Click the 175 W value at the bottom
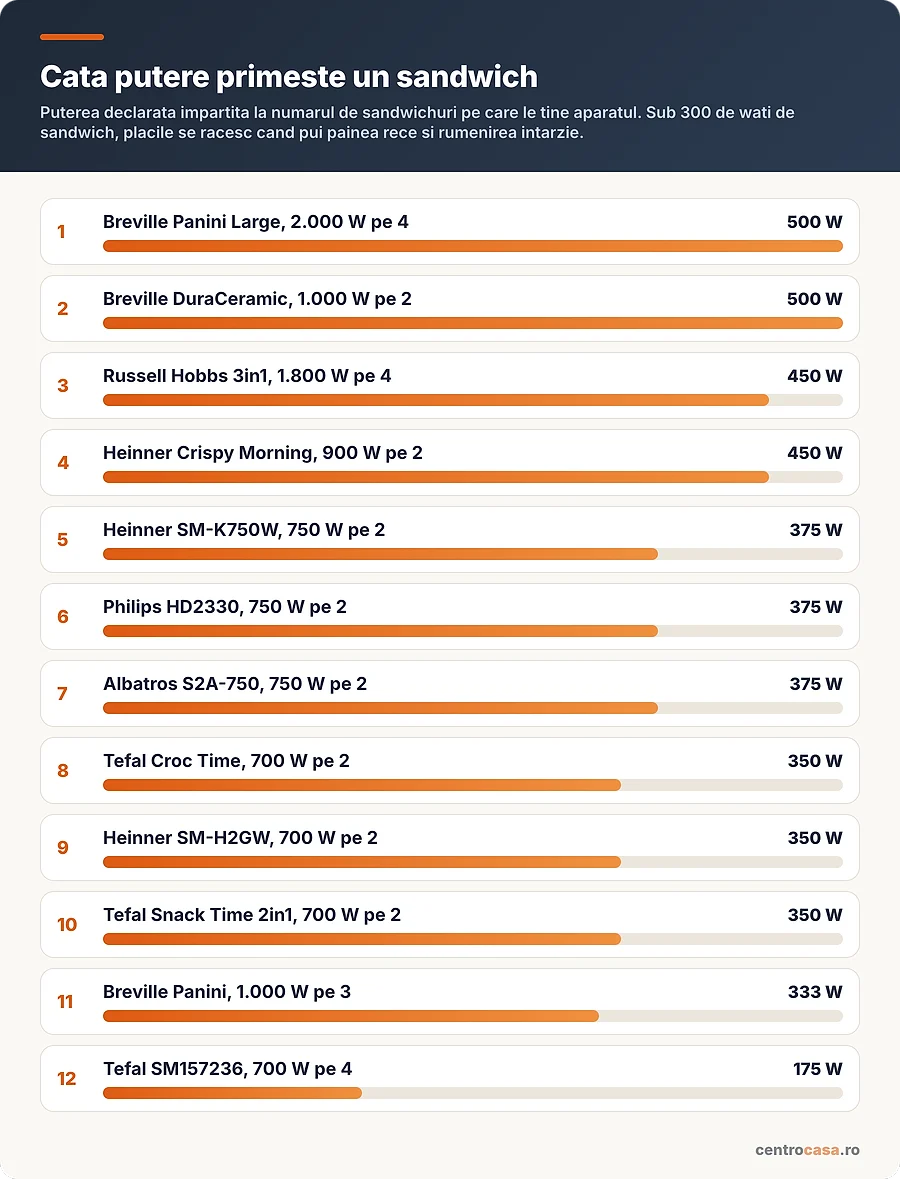This screenshot has width=900, height=1179. [x=817, y=1069]
